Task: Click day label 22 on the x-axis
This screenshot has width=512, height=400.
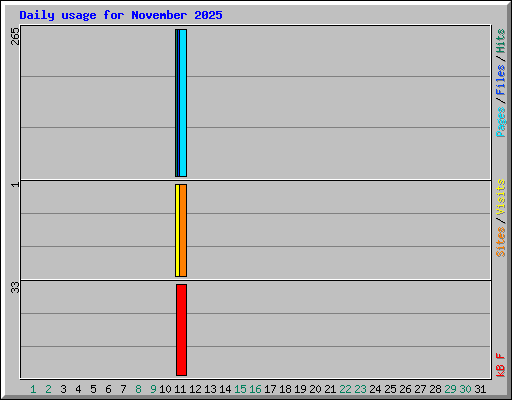Action: (x=345, y=389)
